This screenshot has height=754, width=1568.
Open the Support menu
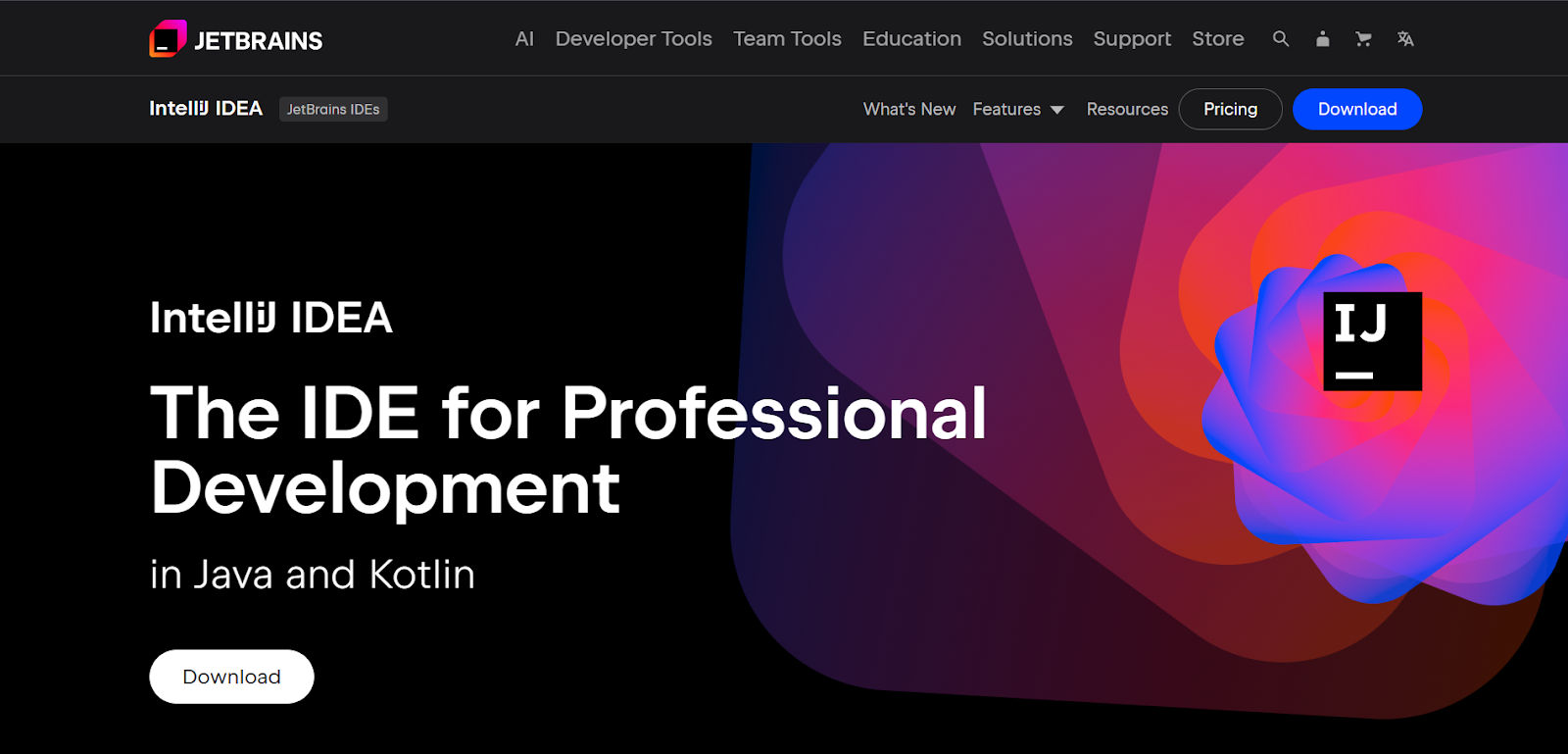pos(1132,39)
